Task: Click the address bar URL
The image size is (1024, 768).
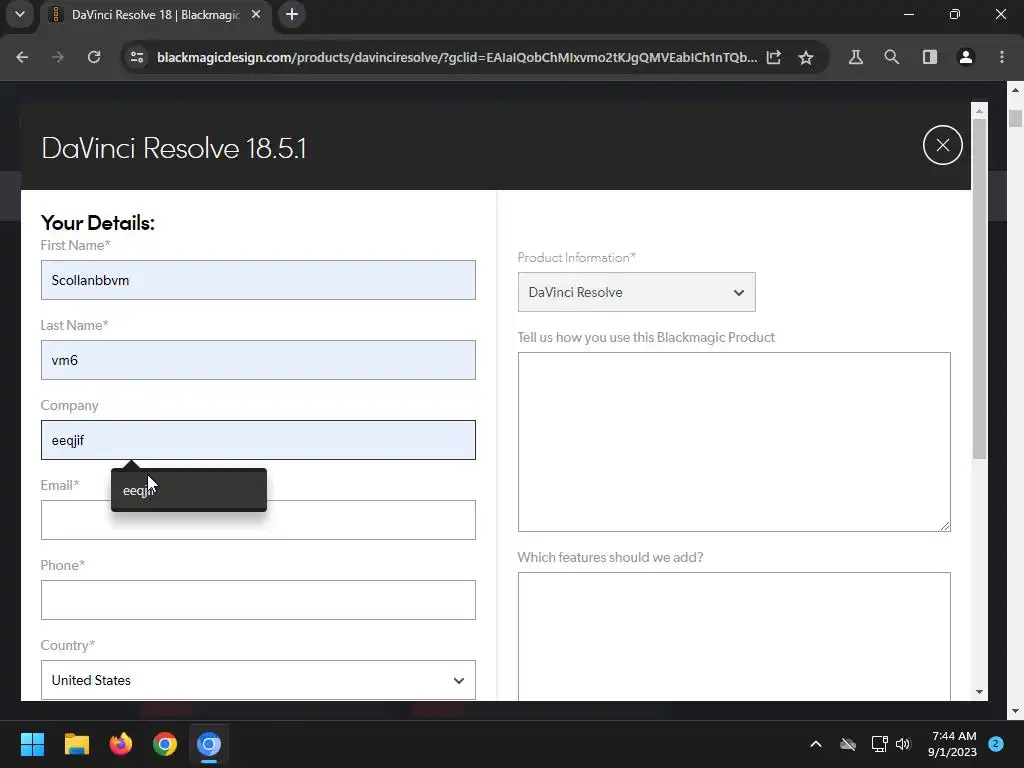Action: coord(457,57)
